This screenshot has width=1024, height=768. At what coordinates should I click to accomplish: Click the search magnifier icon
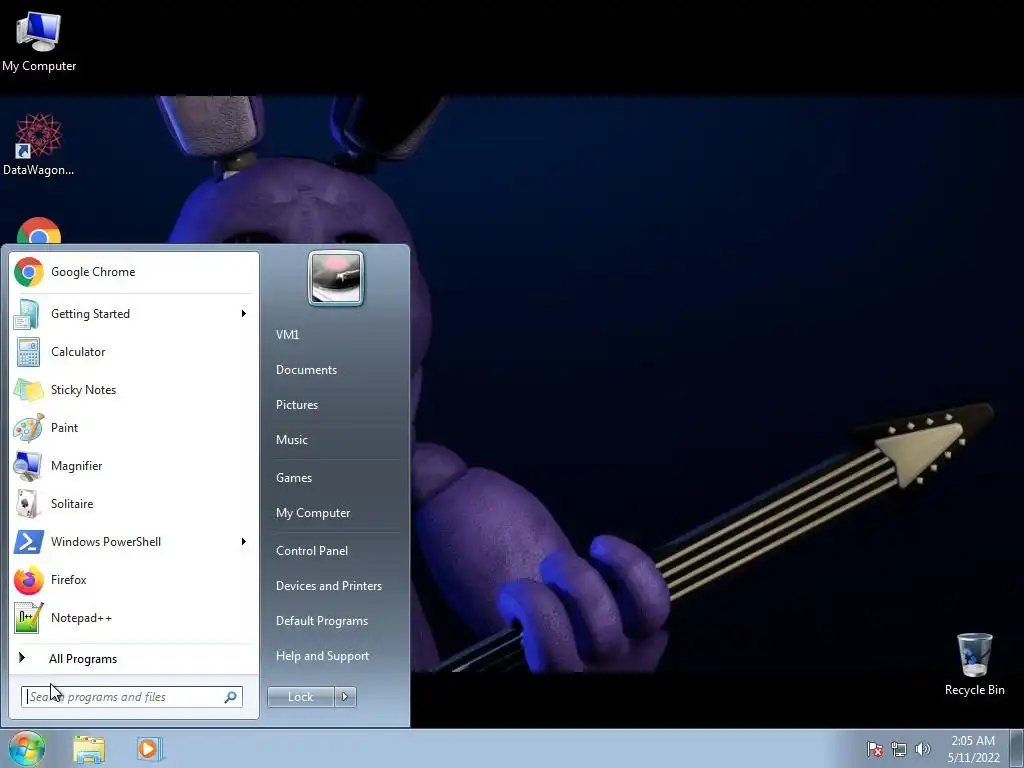pos(231,697)
